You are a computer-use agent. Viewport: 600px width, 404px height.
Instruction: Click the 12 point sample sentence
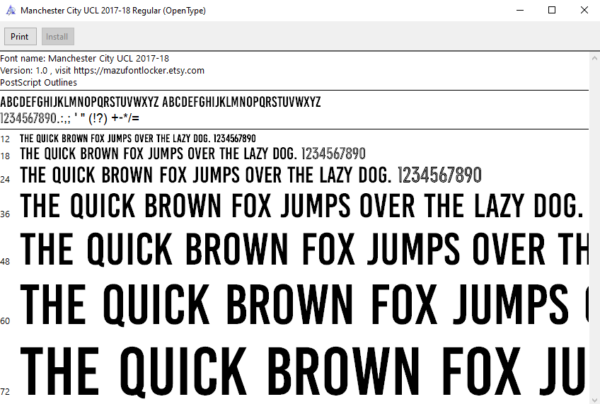(138, 138)
